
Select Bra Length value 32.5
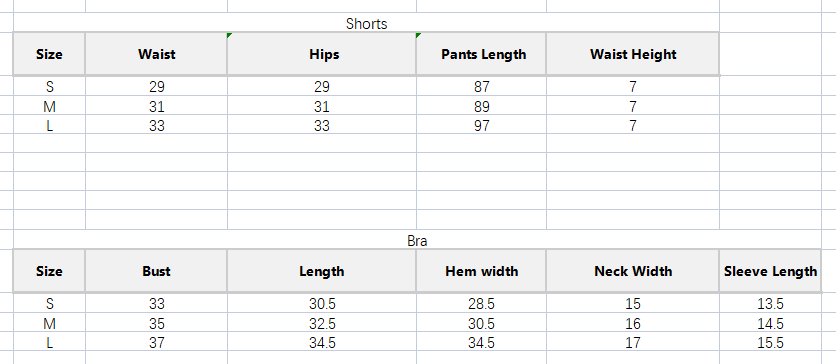pyautogui.click(x=321, y=323)
